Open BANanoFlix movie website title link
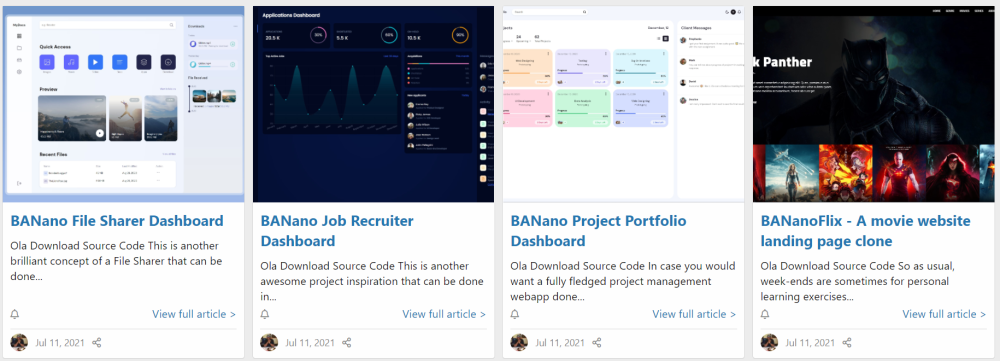Screen dimensions: 1000x361 (865, 231)
